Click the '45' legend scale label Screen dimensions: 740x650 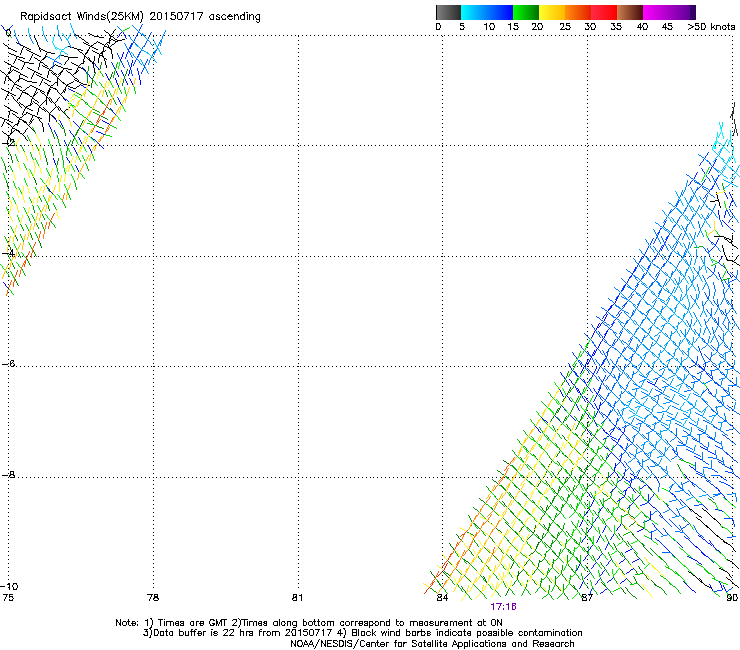point(667,27)
